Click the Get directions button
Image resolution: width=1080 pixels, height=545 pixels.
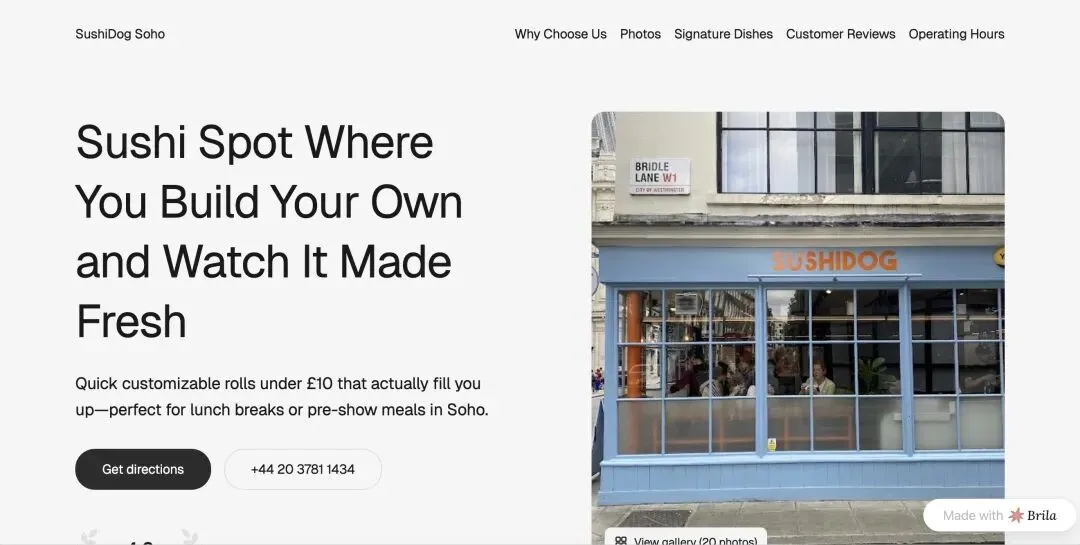pos(143,469)
